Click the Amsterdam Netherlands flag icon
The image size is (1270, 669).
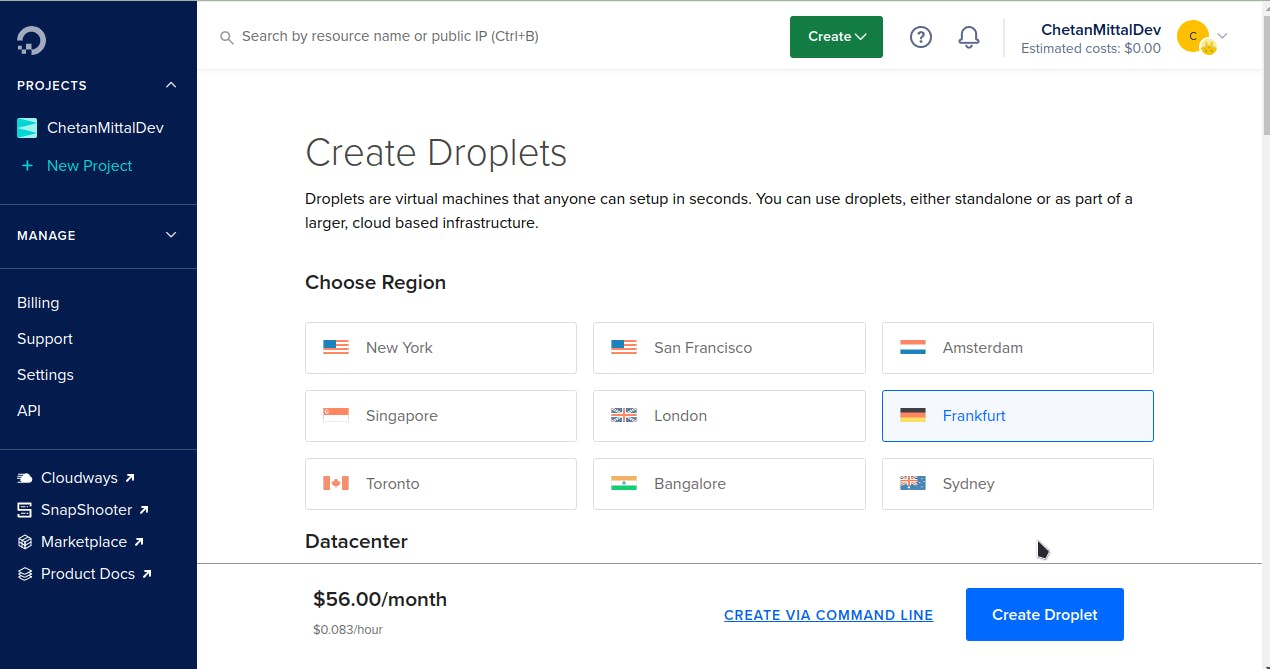click(x=912, y=348)
